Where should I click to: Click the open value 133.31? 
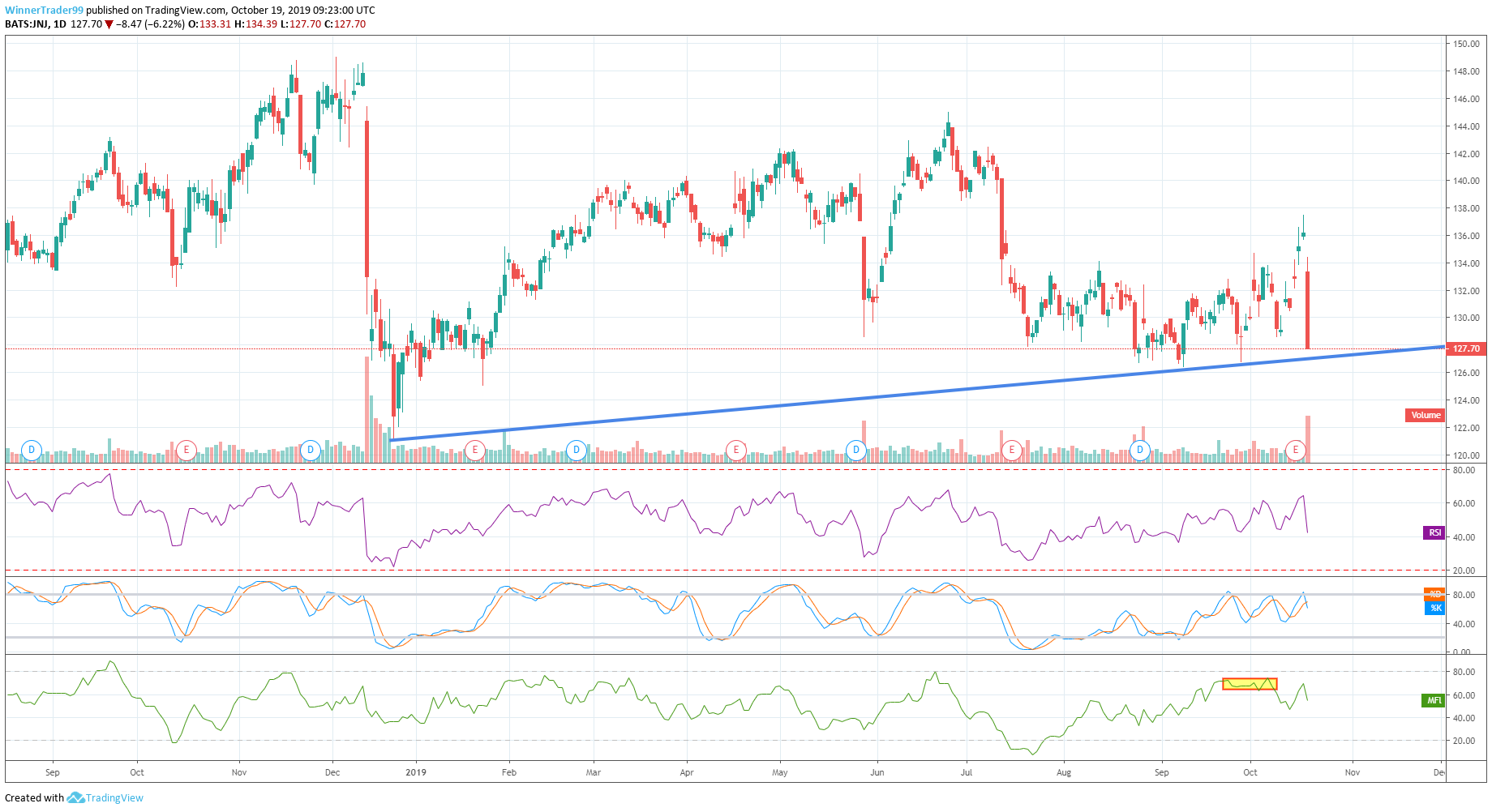pyautogui.click(x=215, y=24)
